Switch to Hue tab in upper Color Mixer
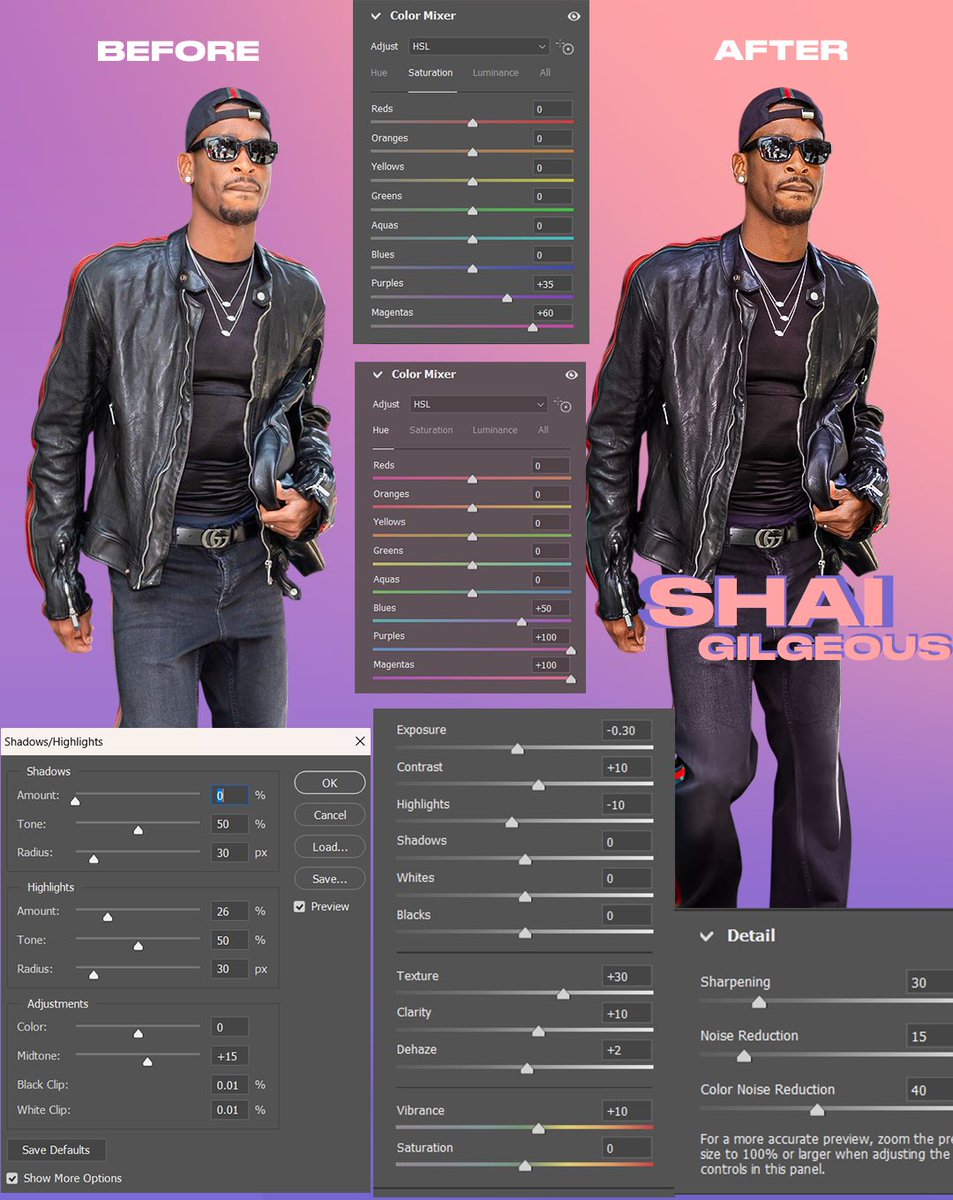 [379, 73]
